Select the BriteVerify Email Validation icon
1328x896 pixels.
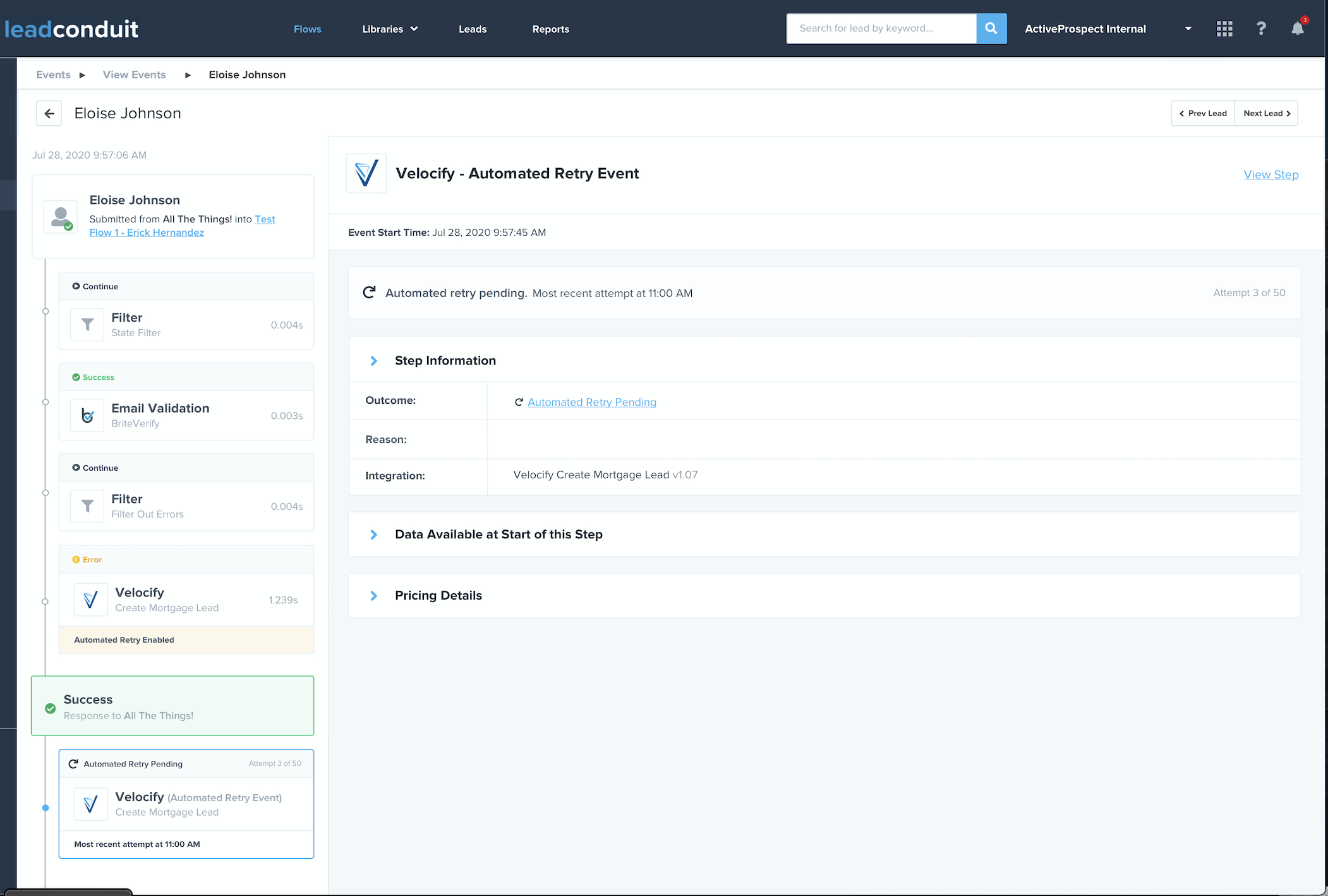click(87, 416)
